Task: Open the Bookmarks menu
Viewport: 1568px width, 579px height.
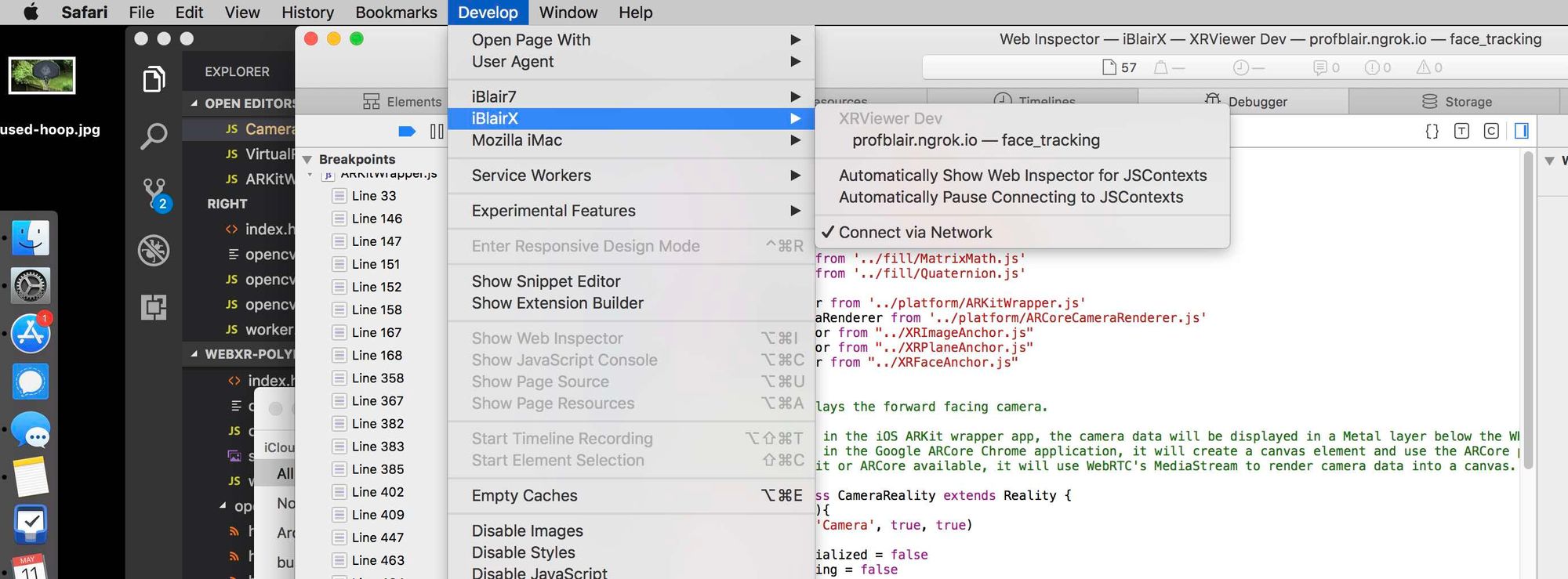Action: tap(396, 12)
